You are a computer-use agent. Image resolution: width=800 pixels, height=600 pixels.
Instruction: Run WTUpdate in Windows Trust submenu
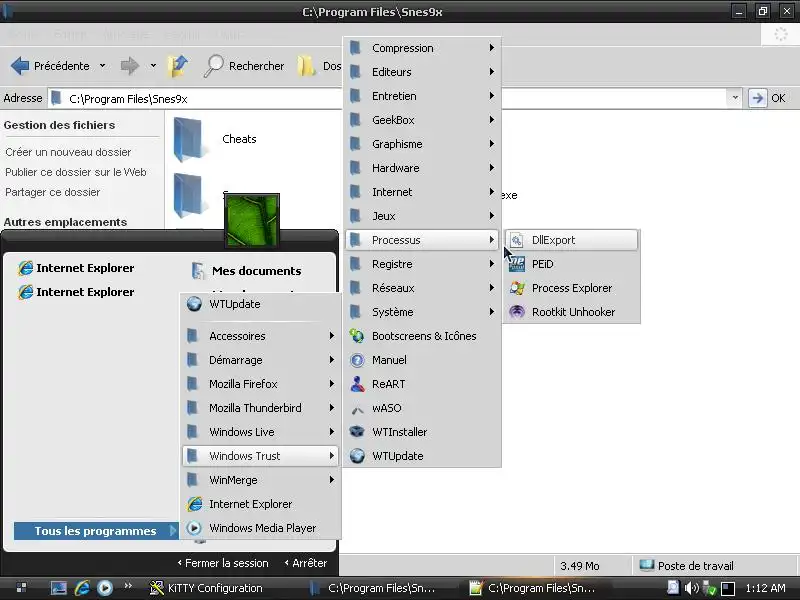pyautogui.click(x=422, y=456)
